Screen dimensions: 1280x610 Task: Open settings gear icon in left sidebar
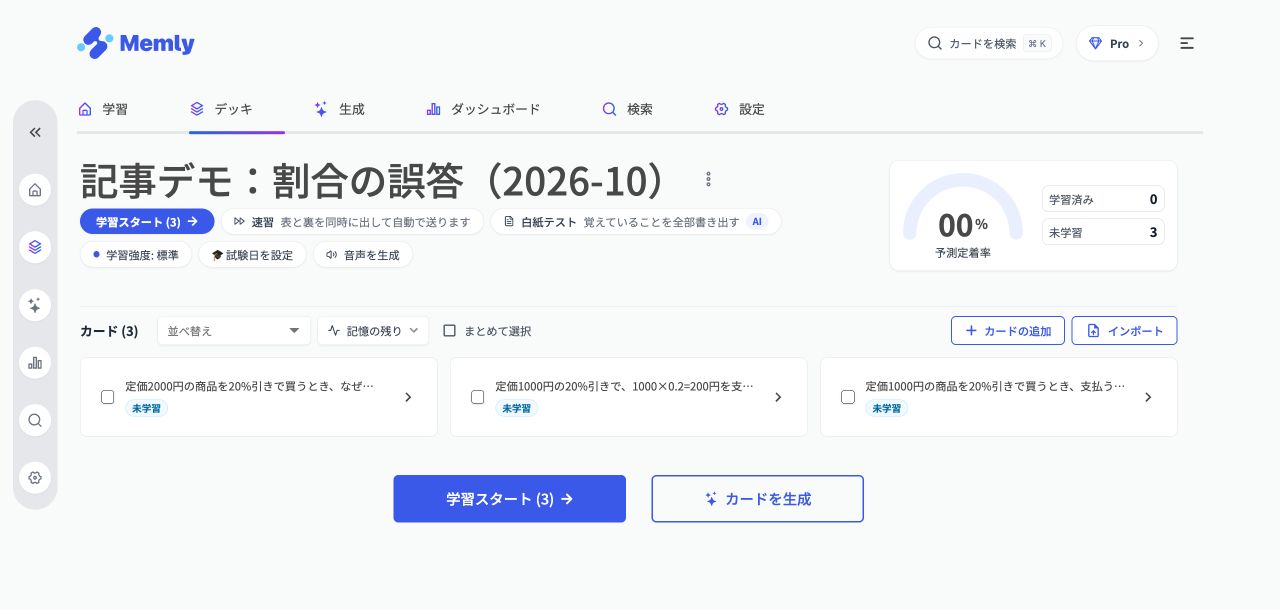click(x=35, y=477)
